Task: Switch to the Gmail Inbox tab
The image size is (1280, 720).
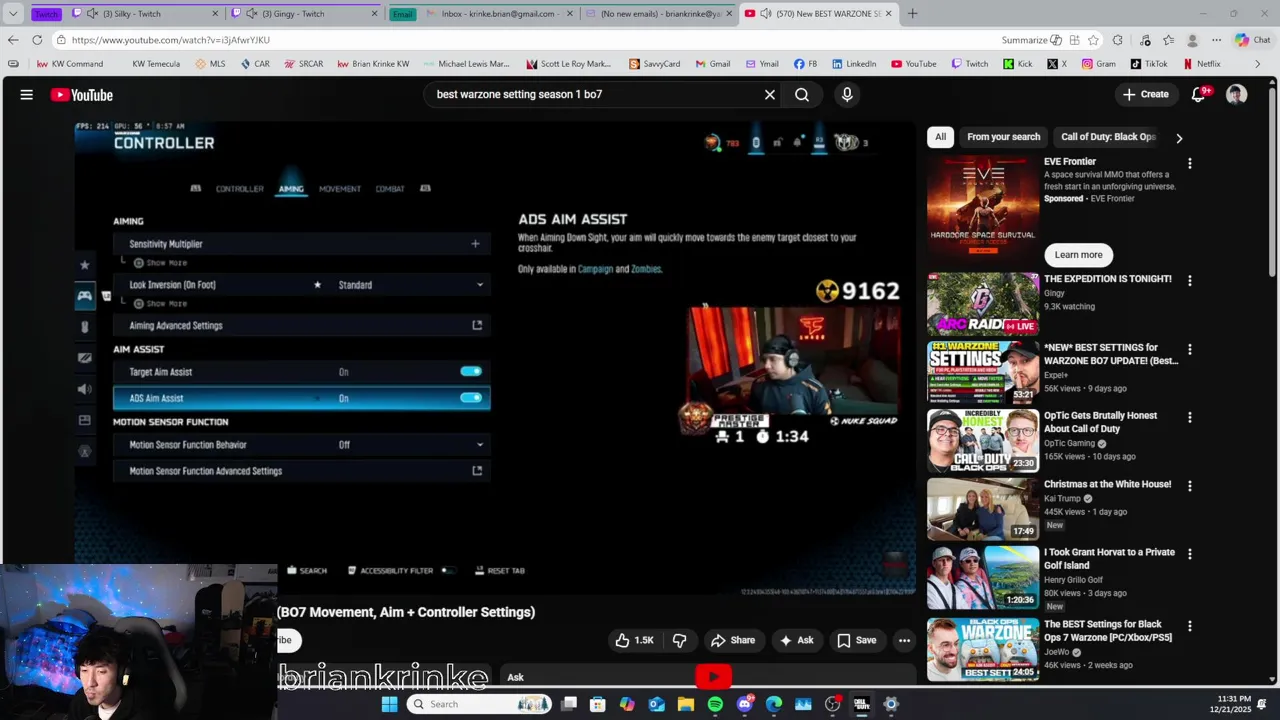Action: 500,14
